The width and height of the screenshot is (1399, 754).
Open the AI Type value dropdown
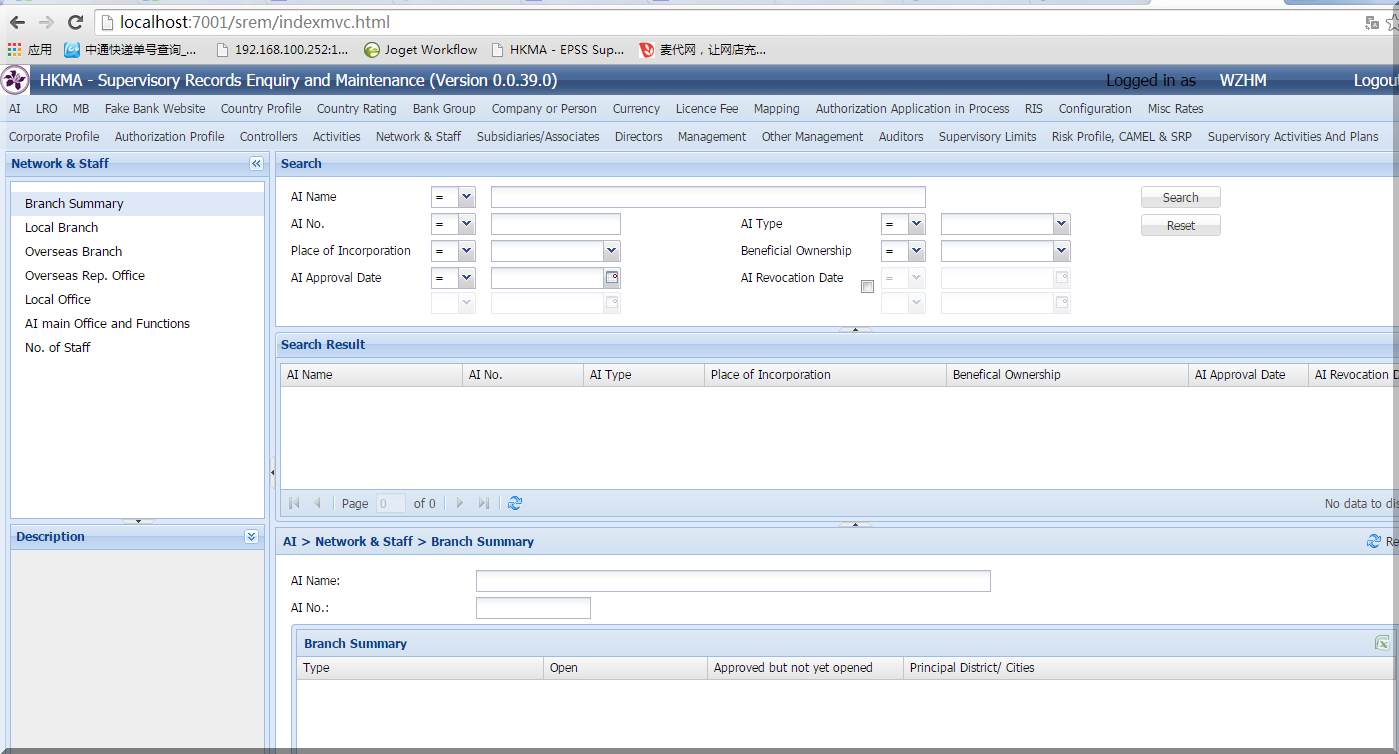(1061, 224)
